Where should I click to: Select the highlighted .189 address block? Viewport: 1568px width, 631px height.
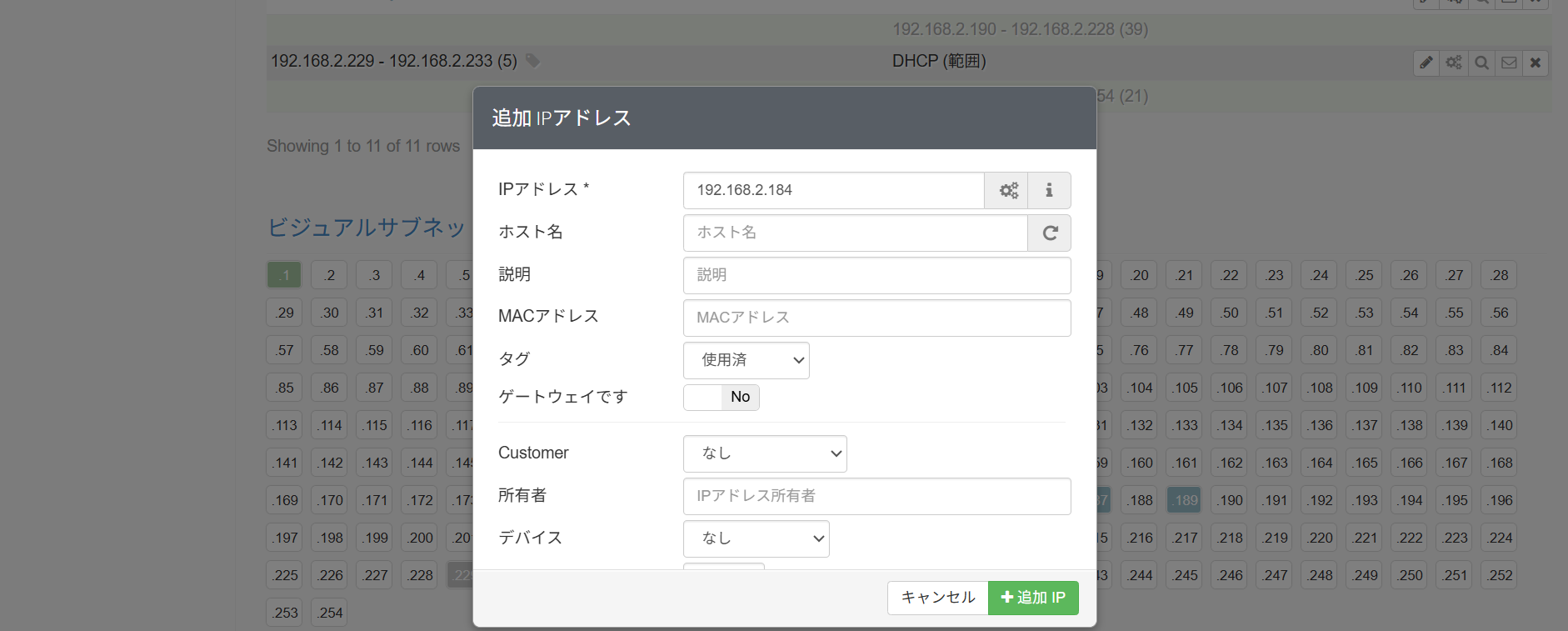[x=1184, y=500]
